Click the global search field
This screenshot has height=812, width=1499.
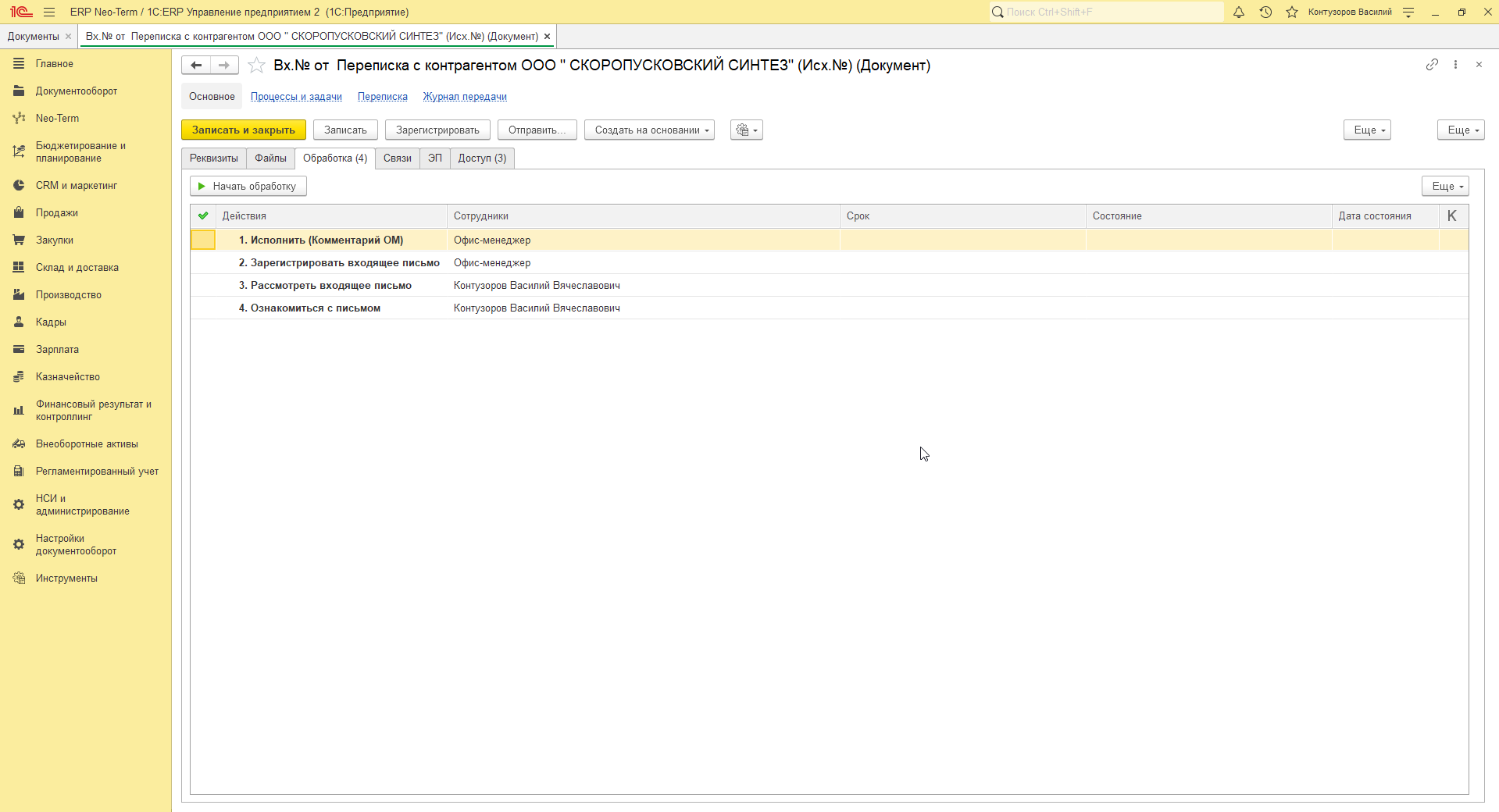(1107, 12)
